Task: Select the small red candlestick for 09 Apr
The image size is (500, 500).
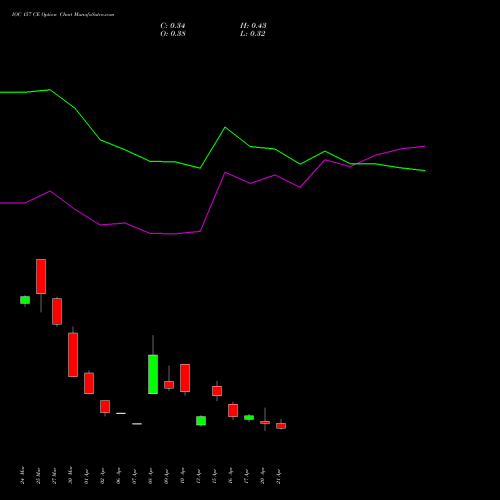Action: 169,385
